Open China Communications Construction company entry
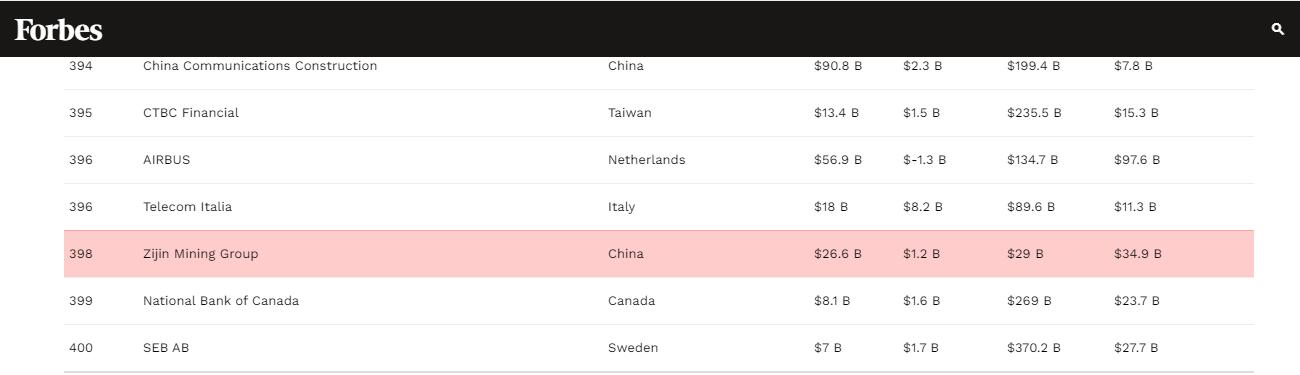Screen dimensions: 1300x375 click(x=260, y=66)
